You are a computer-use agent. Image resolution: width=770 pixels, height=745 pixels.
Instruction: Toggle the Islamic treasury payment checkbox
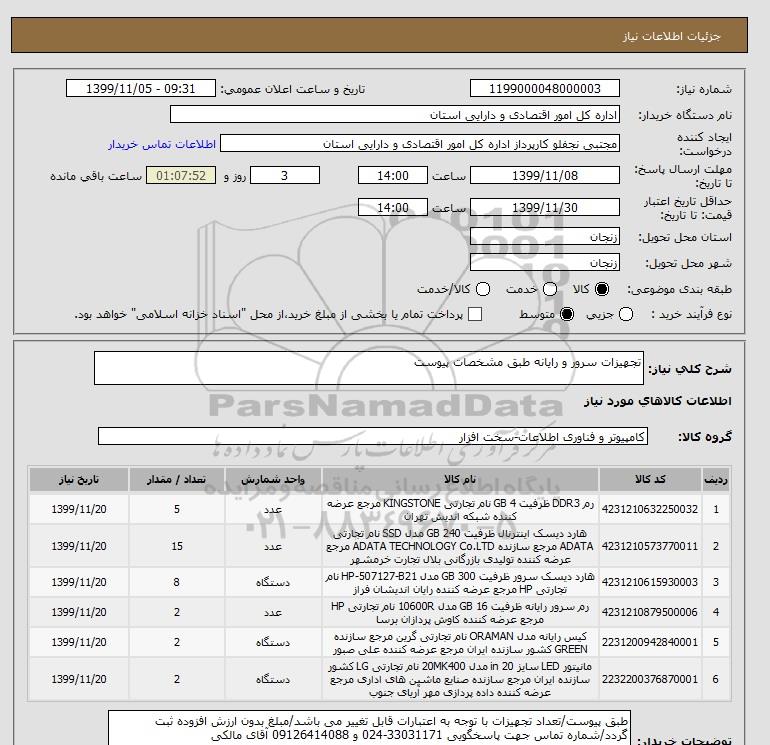coord(475,314)
